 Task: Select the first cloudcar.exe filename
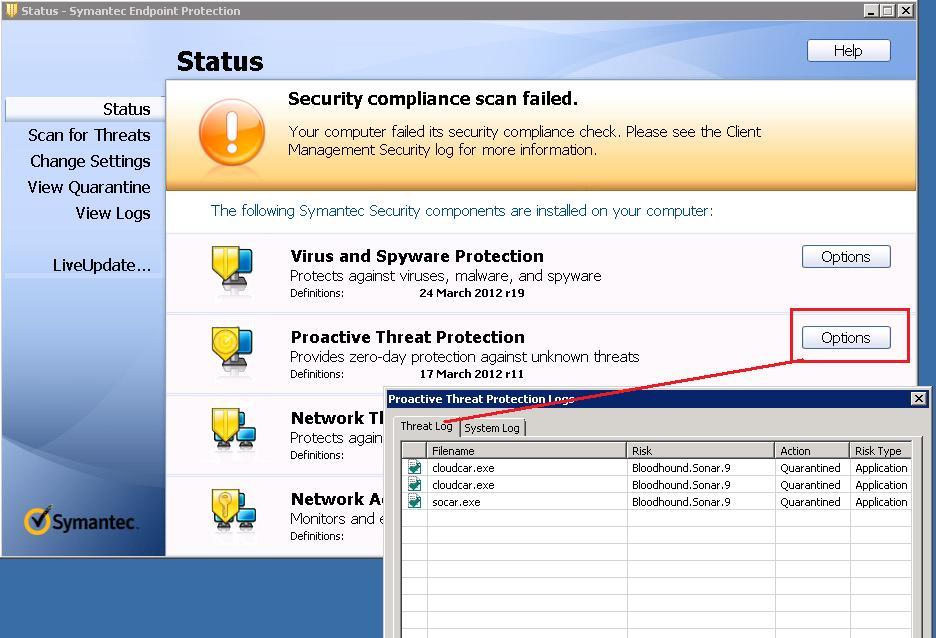pos(463,468)
